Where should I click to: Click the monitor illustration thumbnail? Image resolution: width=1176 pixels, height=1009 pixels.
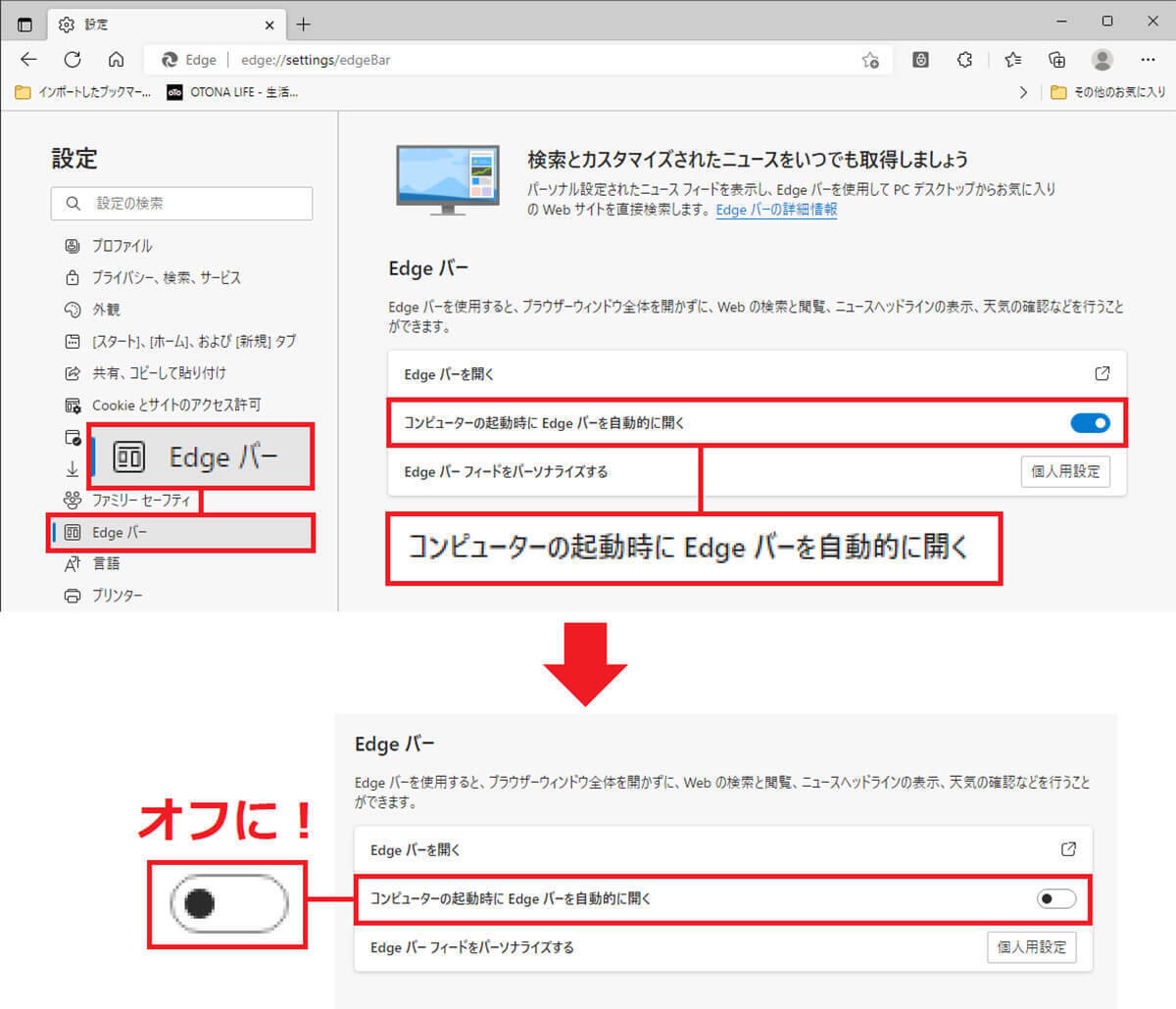pos(448,180)
